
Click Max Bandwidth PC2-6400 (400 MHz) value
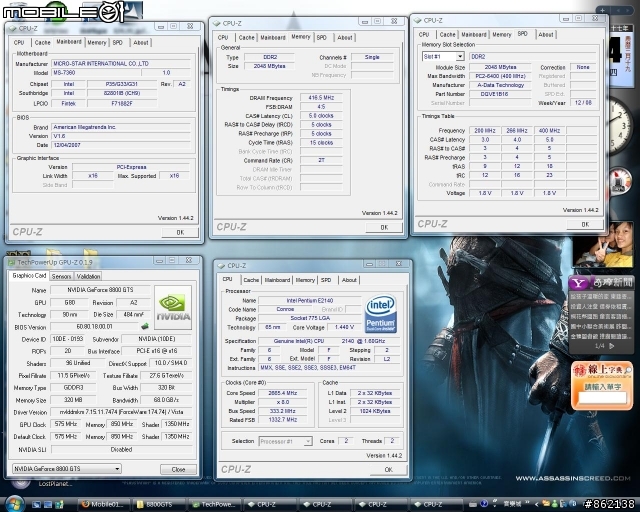coord(500,76)
